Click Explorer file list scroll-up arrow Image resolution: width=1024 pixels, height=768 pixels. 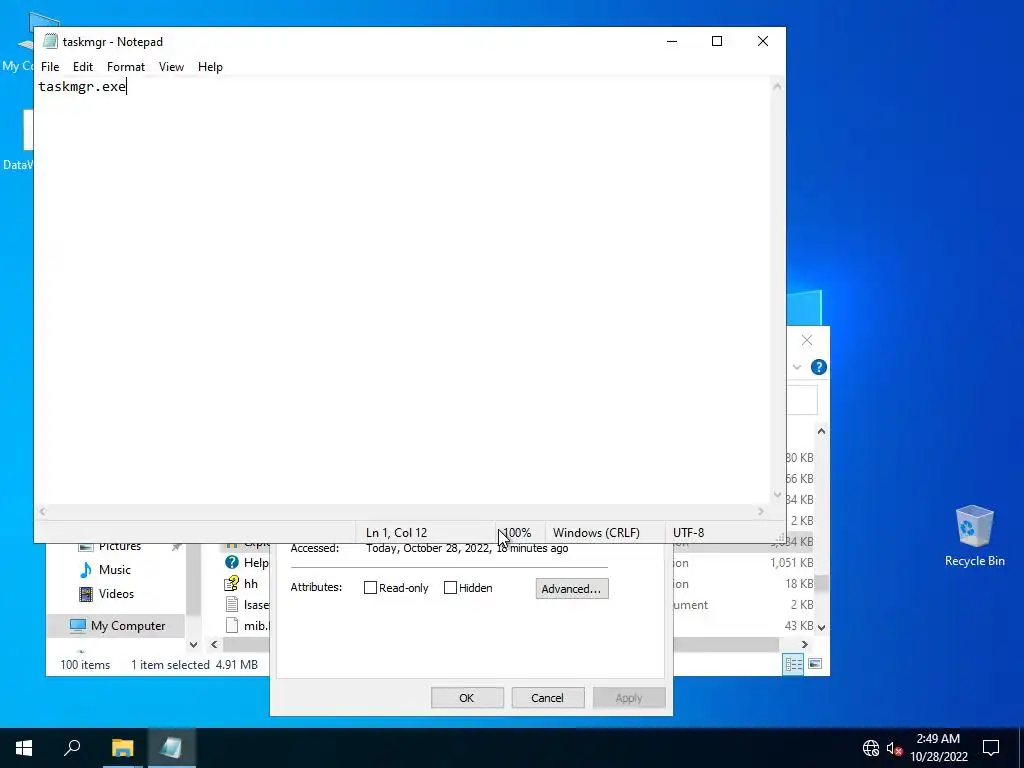[x=822, y=431]
